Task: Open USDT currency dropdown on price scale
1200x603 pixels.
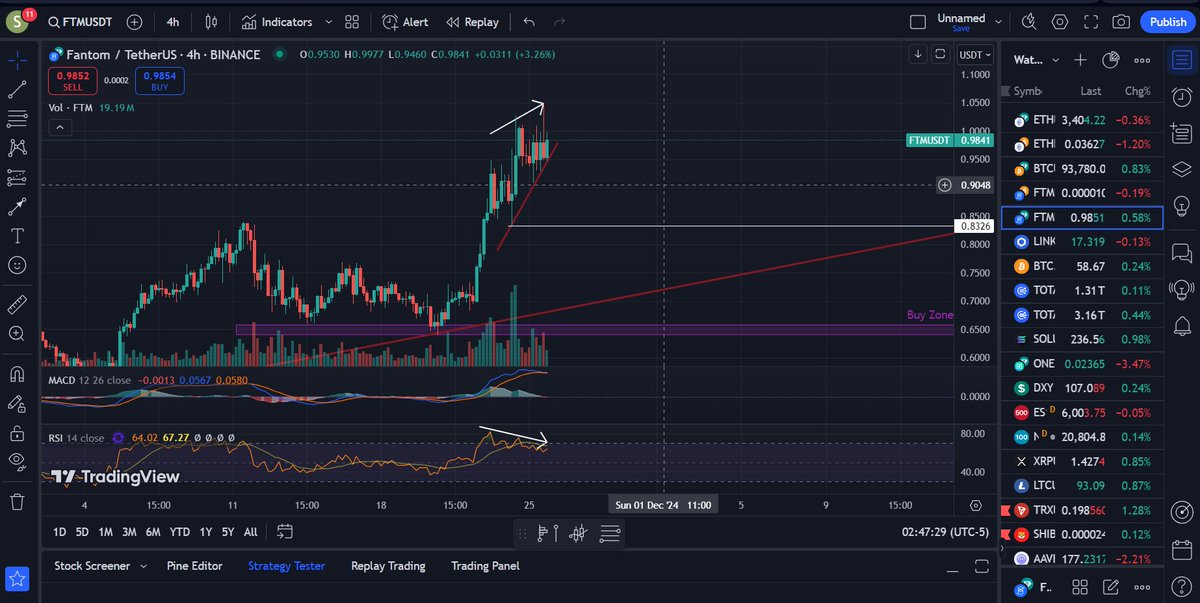Action: click(x=975, y=55)
